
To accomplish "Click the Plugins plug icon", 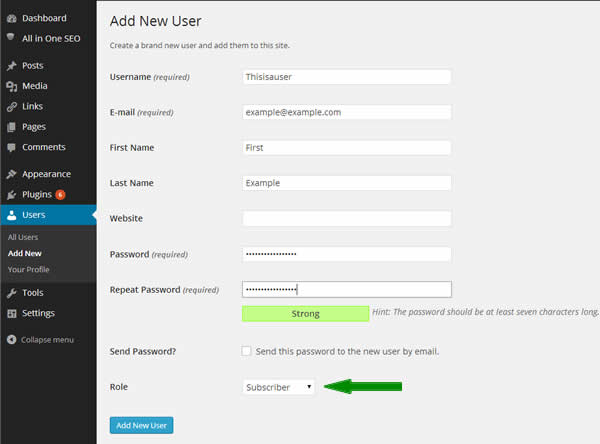I will [11, 194].
